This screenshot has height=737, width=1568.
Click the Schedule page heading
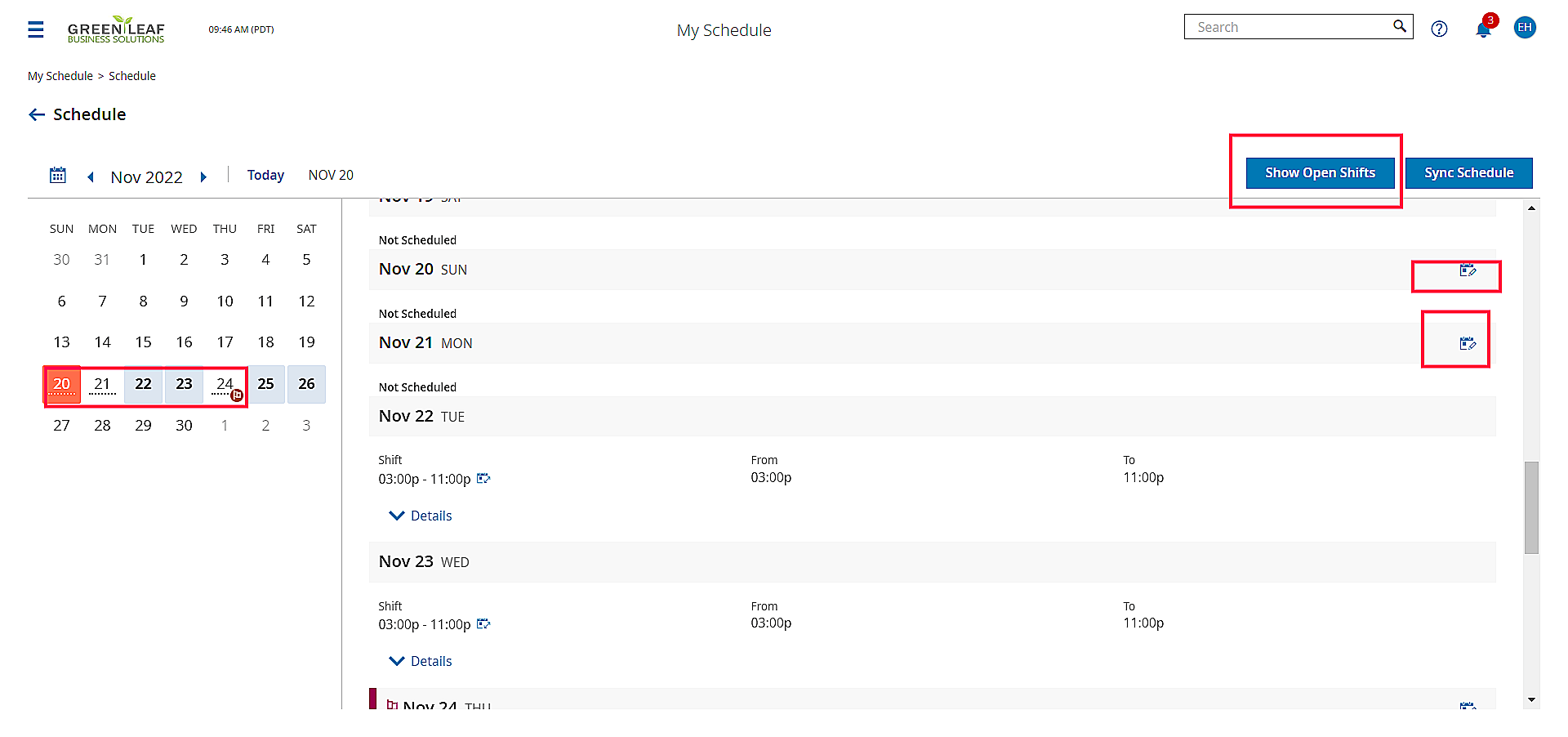pos(90,114)
